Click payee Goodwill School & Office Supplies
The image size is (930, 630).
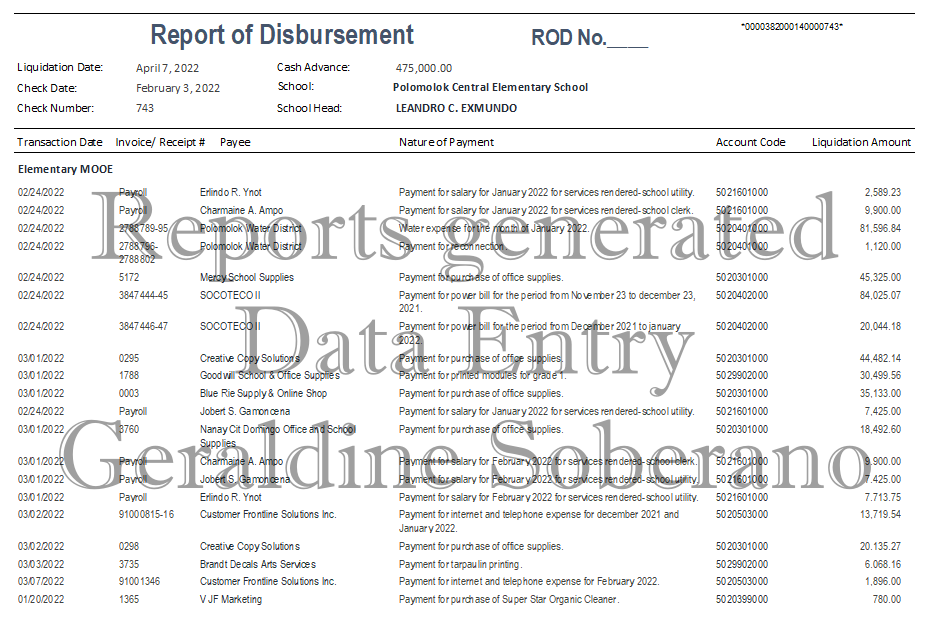click(x=270, y=376)
